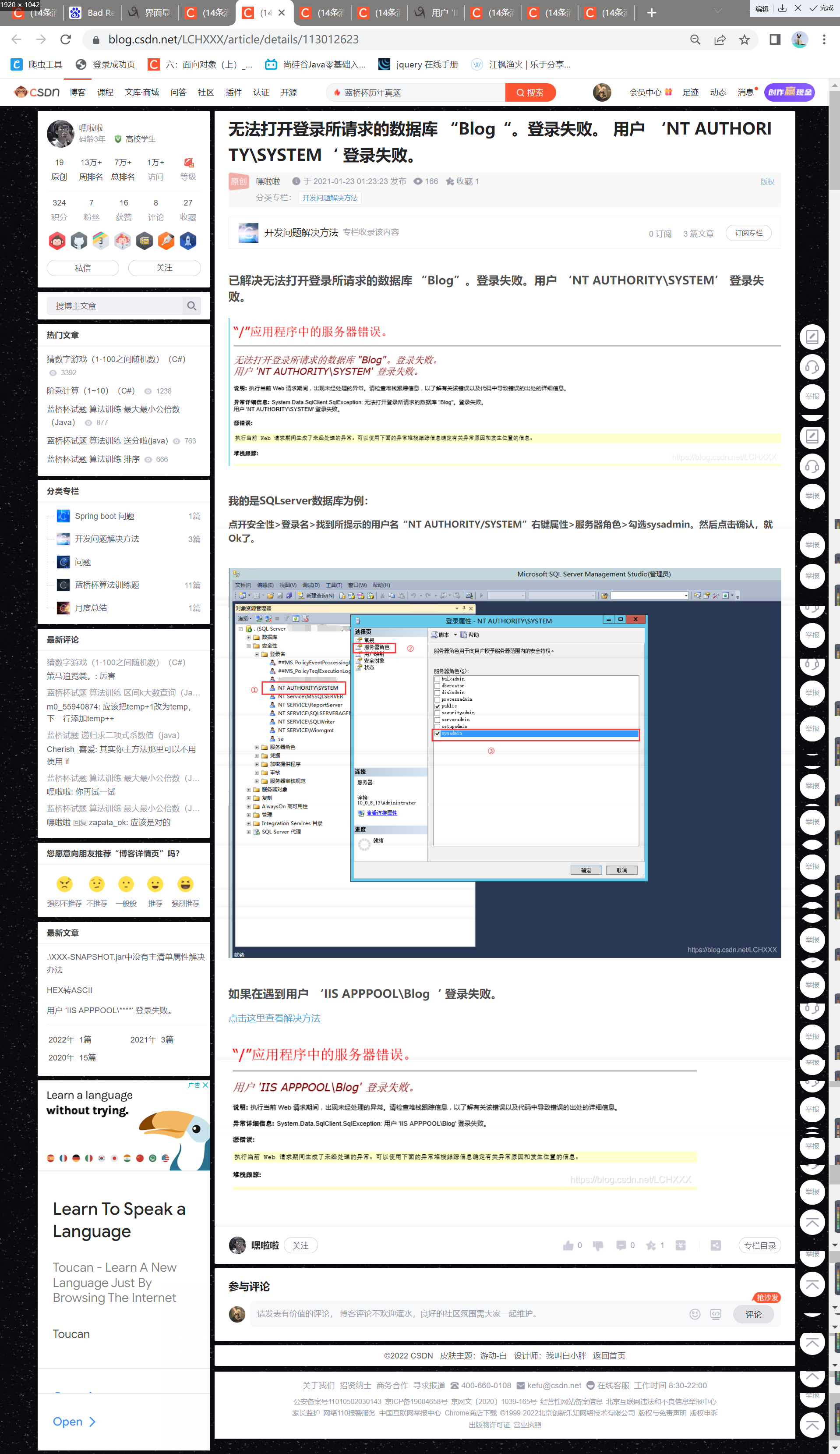Click the favorites star icon under article
The height and width of the screenshot is (1454, 840).
651,1245
